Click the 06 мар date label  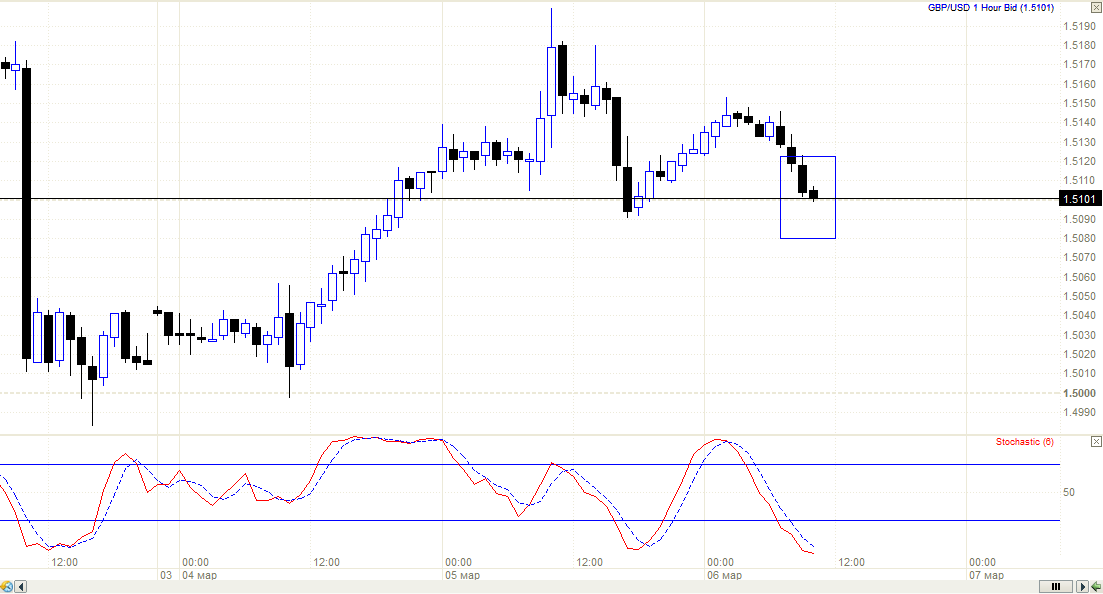[x=724, y=576]
